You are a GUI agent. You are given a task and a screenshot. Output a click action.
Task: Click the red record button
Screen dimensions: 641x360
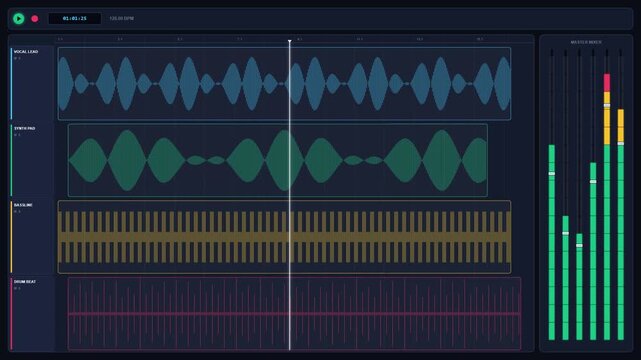pos(35,18)
